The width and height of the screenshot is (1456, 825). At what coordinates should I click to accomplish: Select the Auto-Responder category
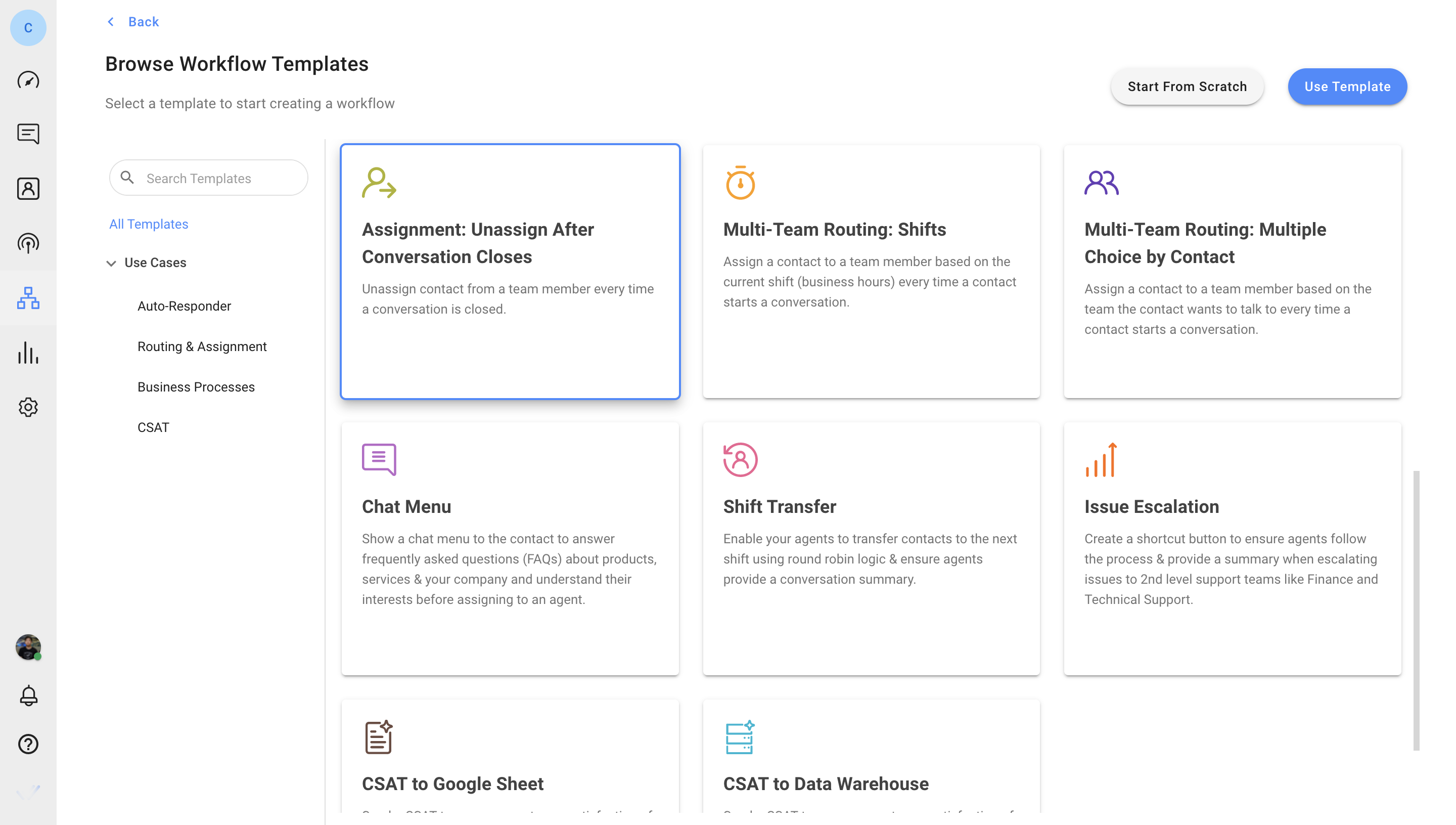tap(184, 306)
